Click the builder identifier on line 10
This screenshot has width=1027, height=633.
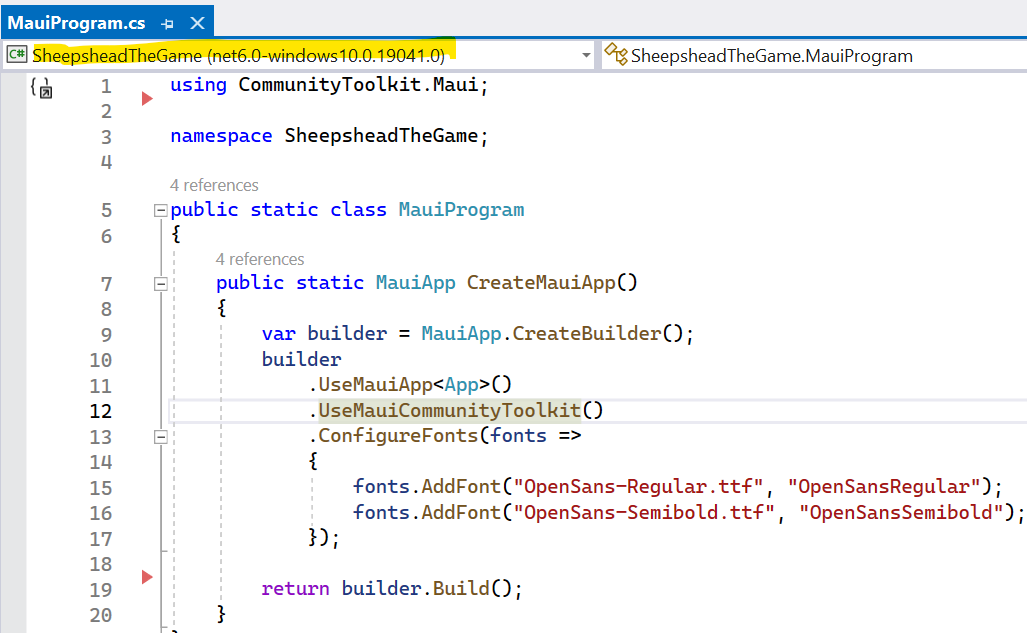(301, 359)
